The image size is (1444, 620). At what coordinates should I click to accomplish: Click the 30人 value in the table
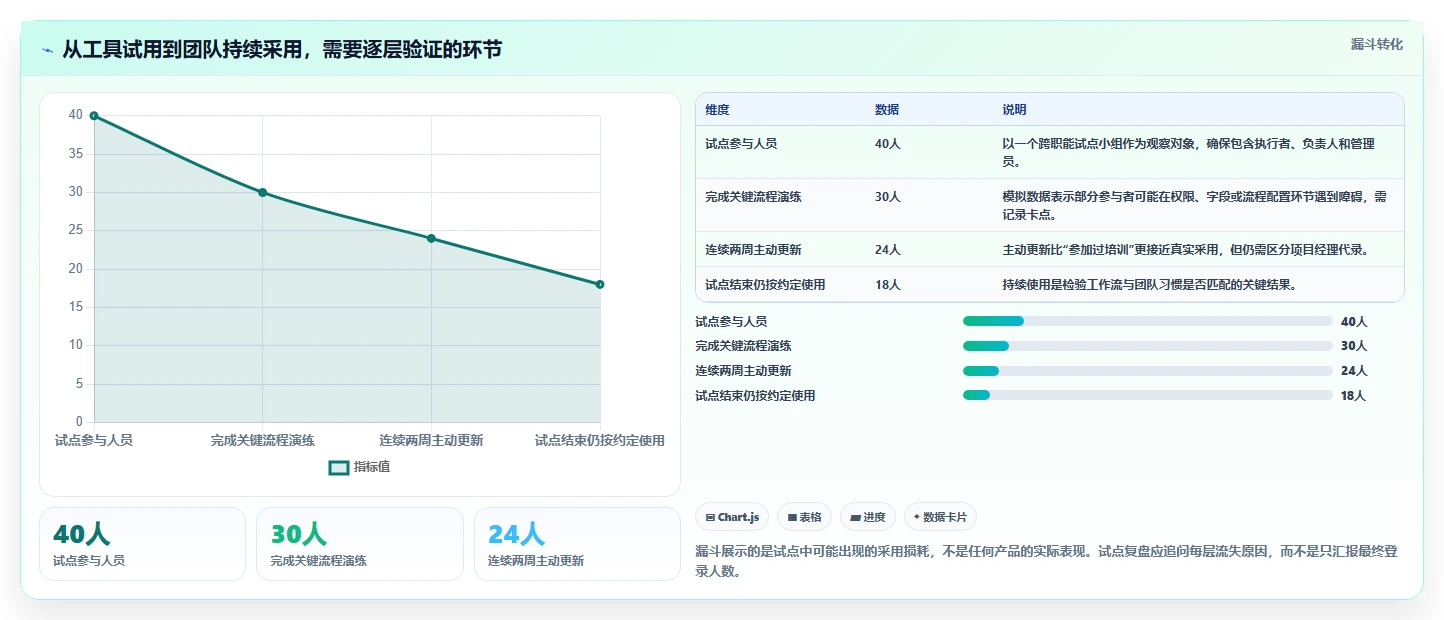(888, 197)
